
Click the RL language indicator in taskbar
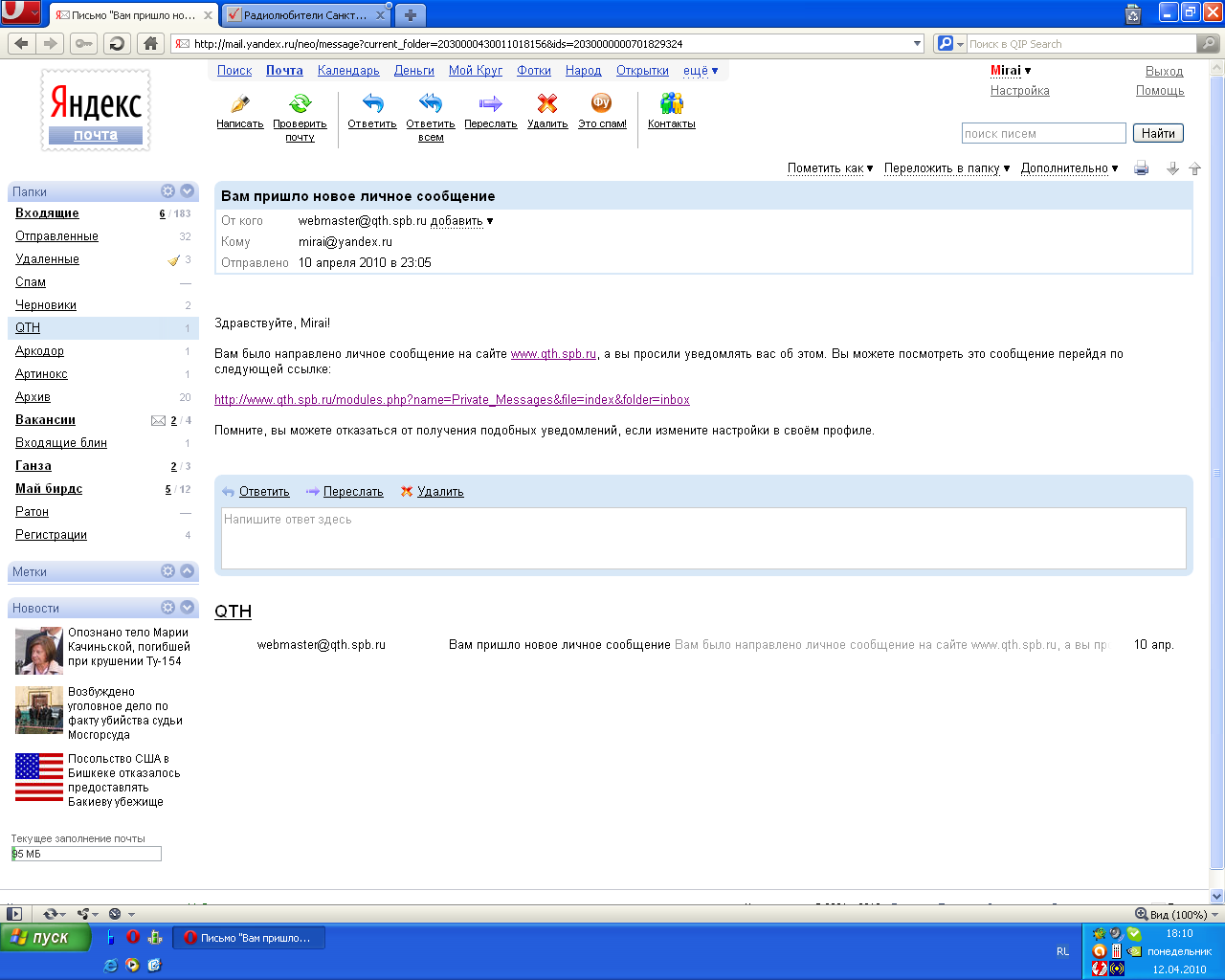1062,951
